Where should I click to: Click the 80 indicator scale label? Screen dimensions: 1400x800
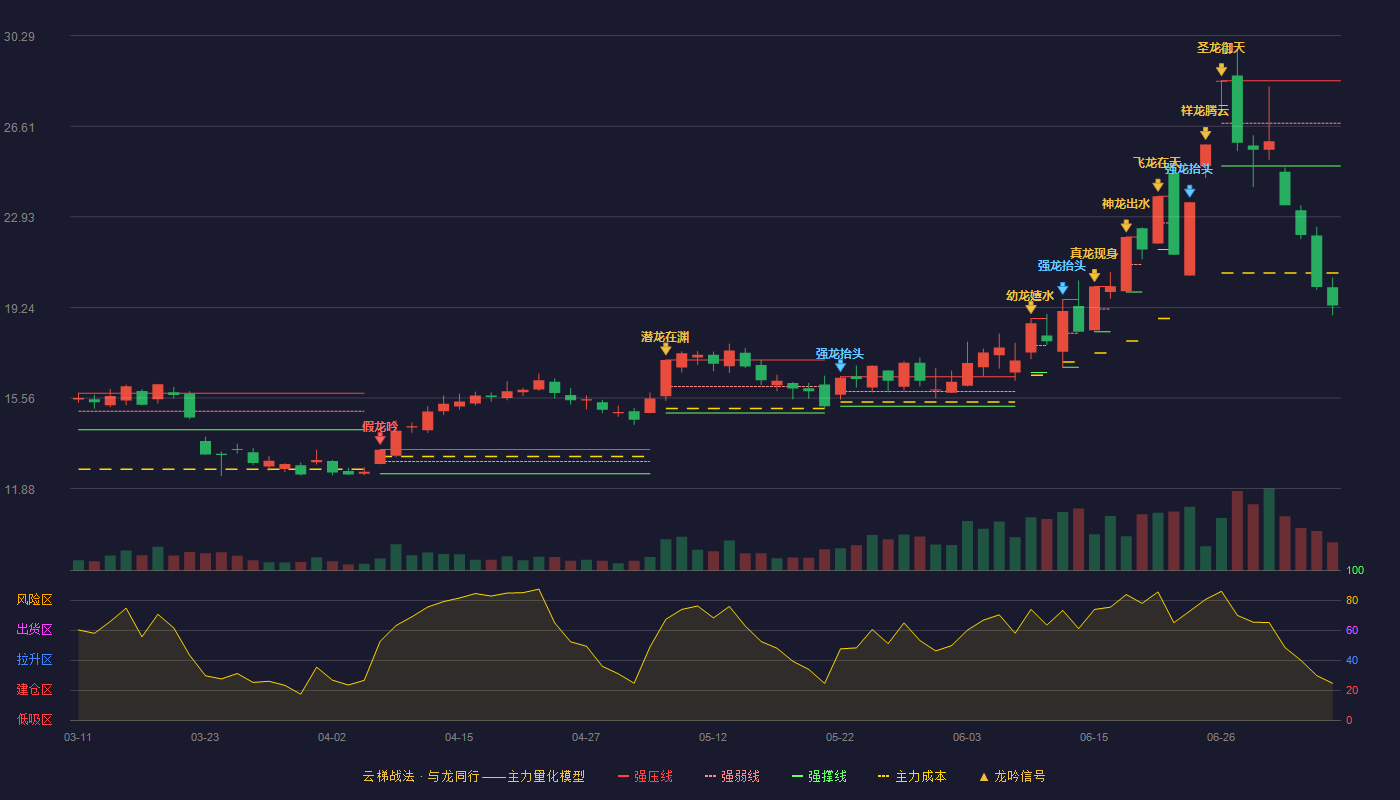(1352, 600)
